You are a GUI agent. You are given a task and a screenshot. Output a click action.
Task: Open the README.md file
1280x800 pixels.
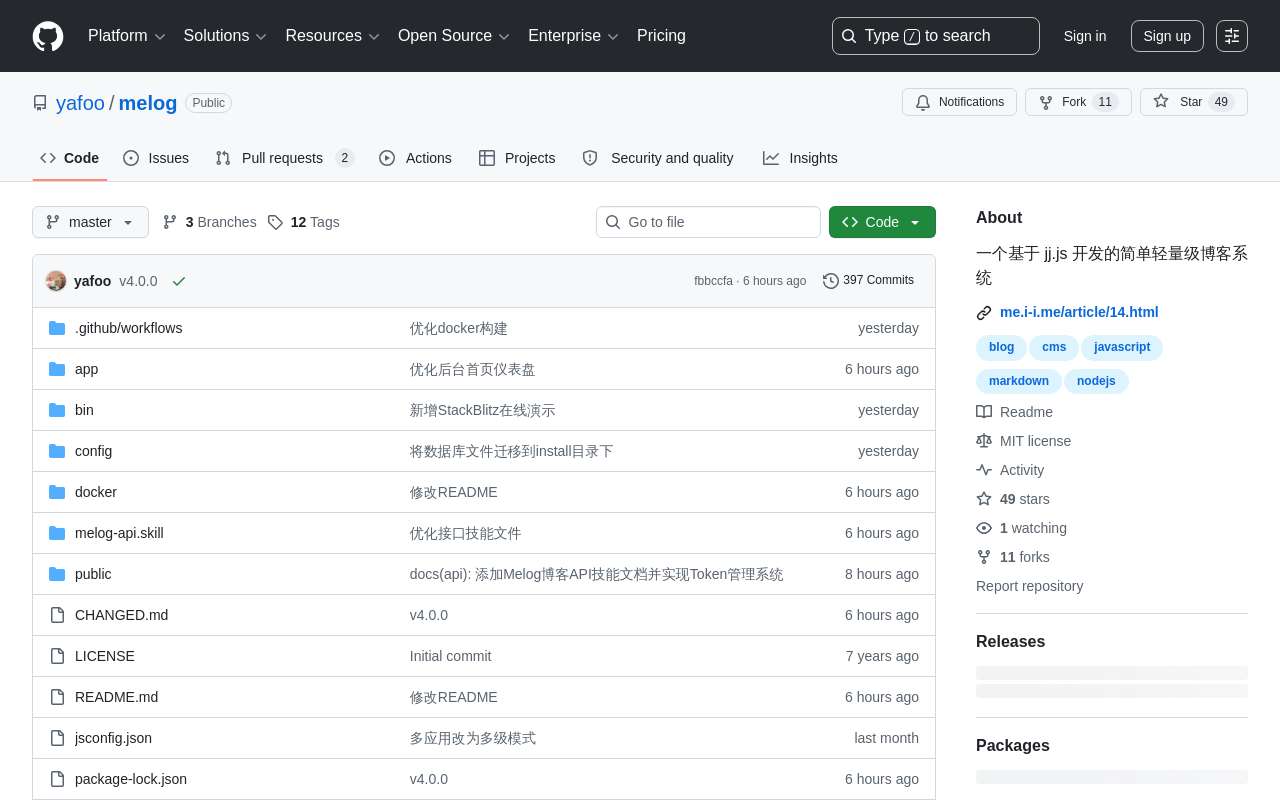[116, 697]
